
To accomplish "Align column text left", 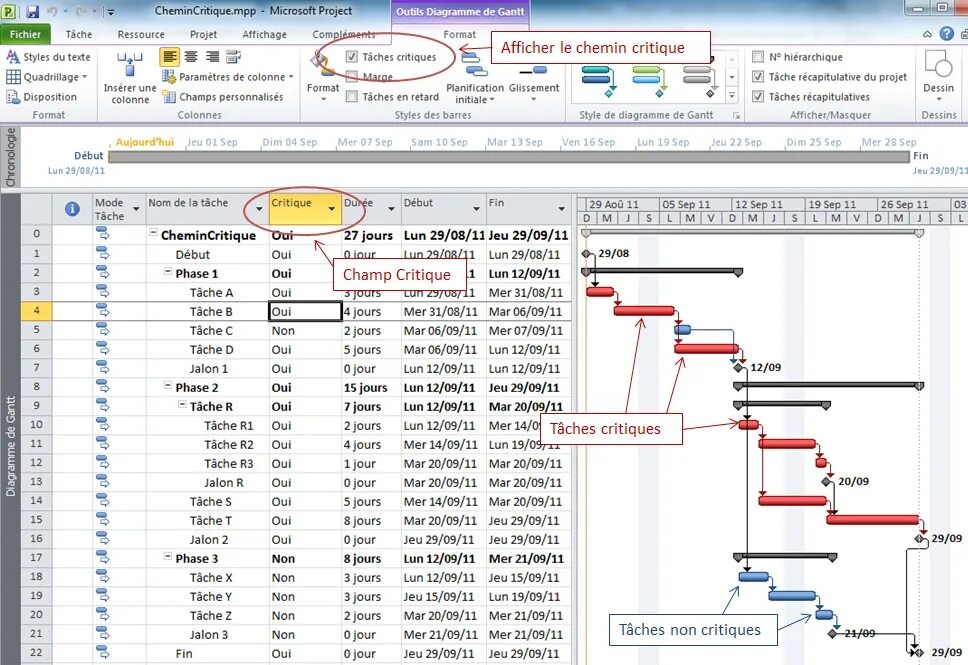I will pyautogui.click(x=170, y=57).
